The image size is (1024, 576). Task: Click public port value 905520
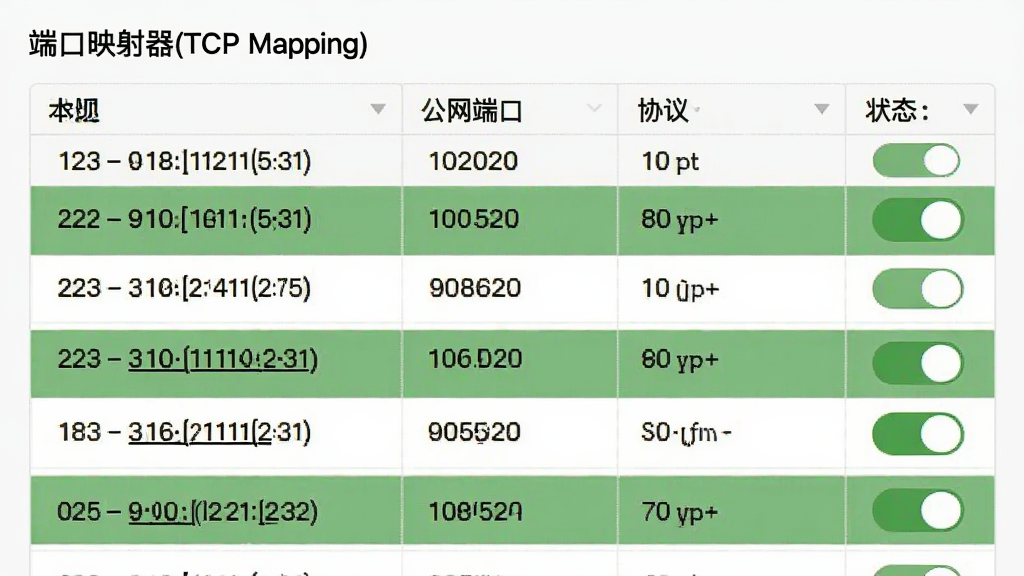tap(474, 432)
